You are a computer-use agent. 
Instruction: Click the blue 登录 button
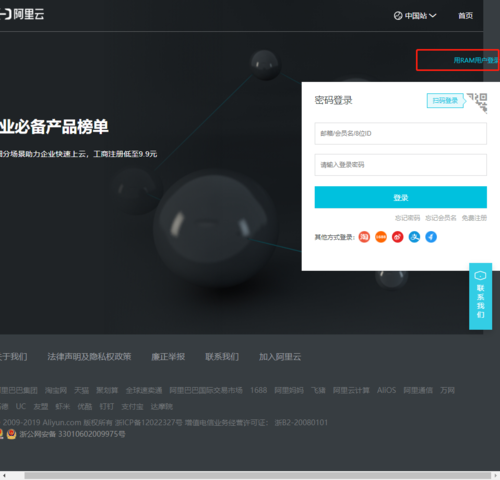(400, 197)
